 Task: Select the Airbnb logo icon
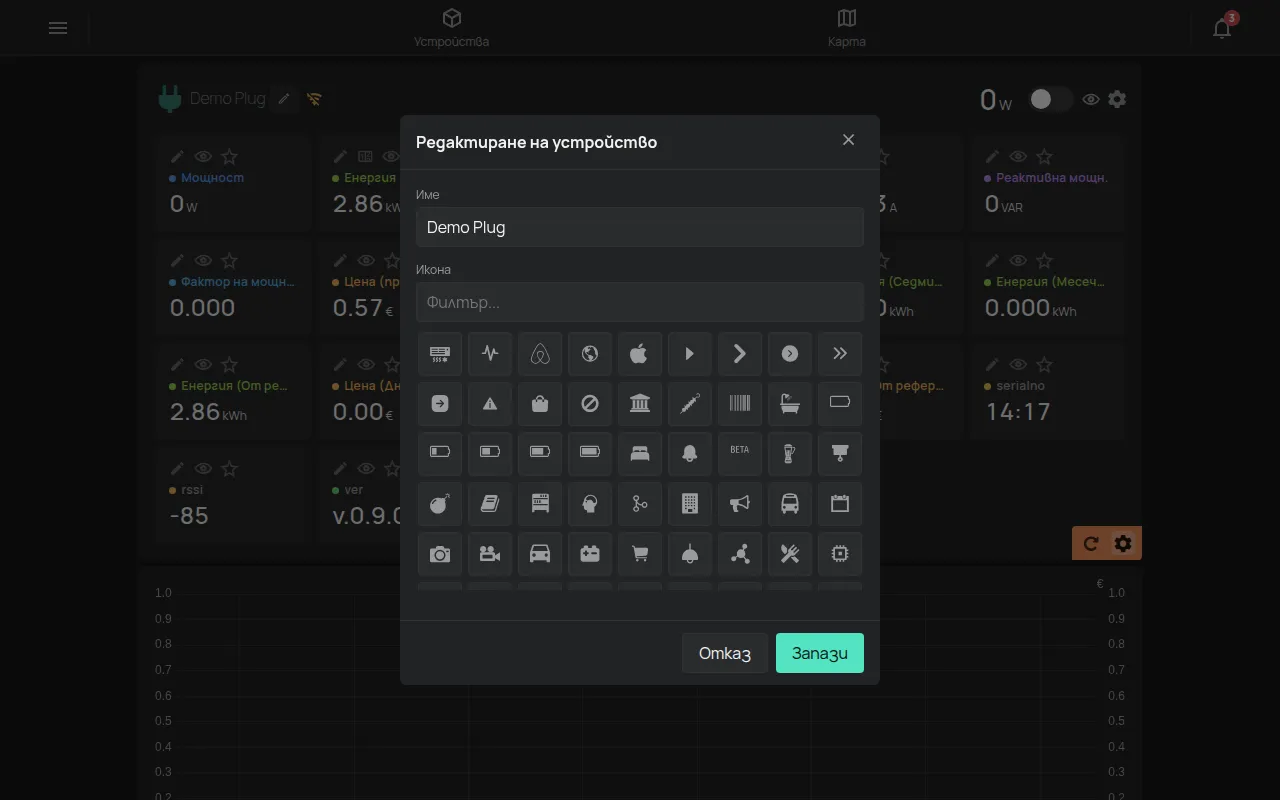coord(540,353)
